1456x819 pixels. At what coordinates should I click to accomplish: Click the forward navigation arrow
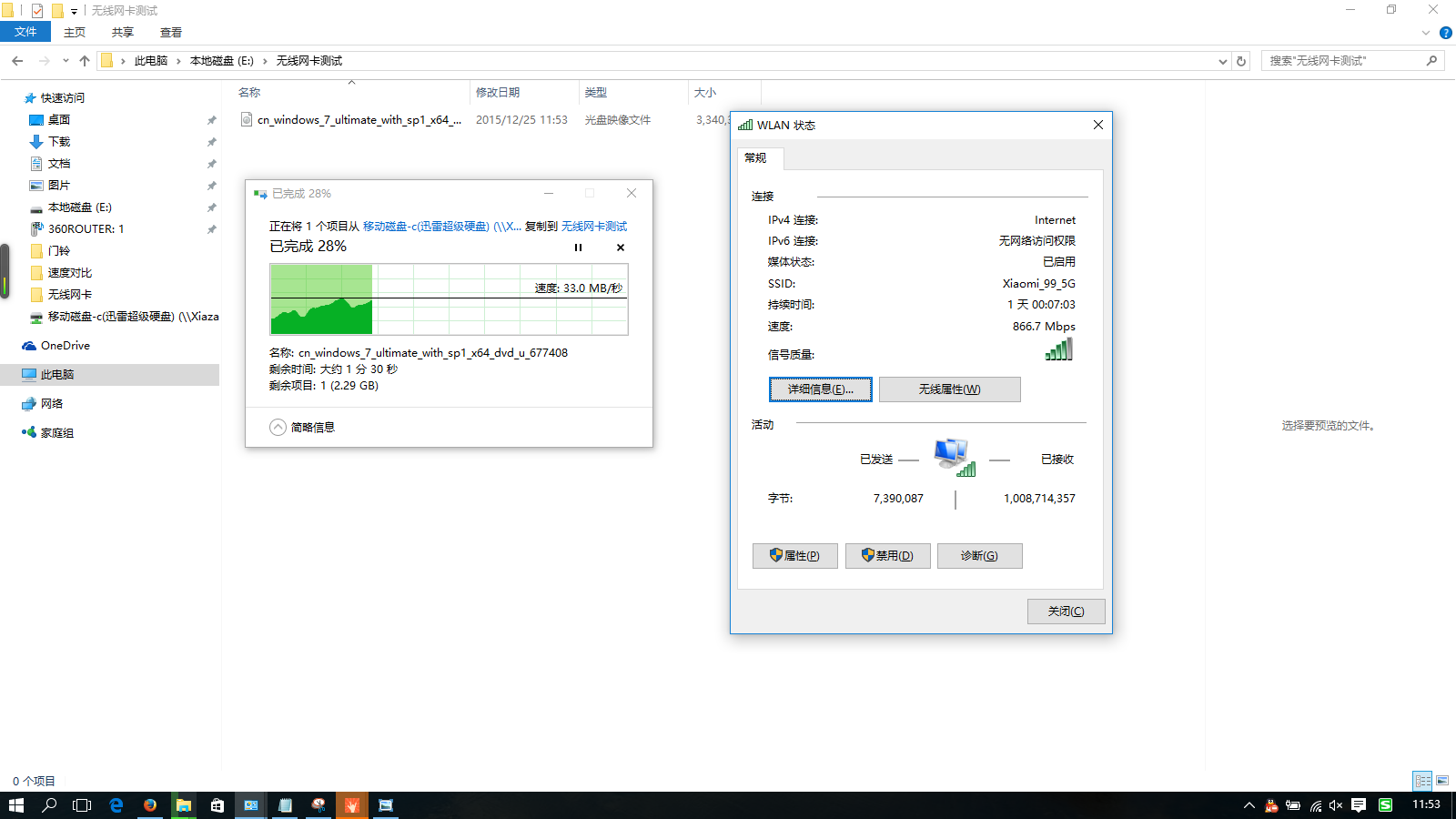click(x=44, y=61)
